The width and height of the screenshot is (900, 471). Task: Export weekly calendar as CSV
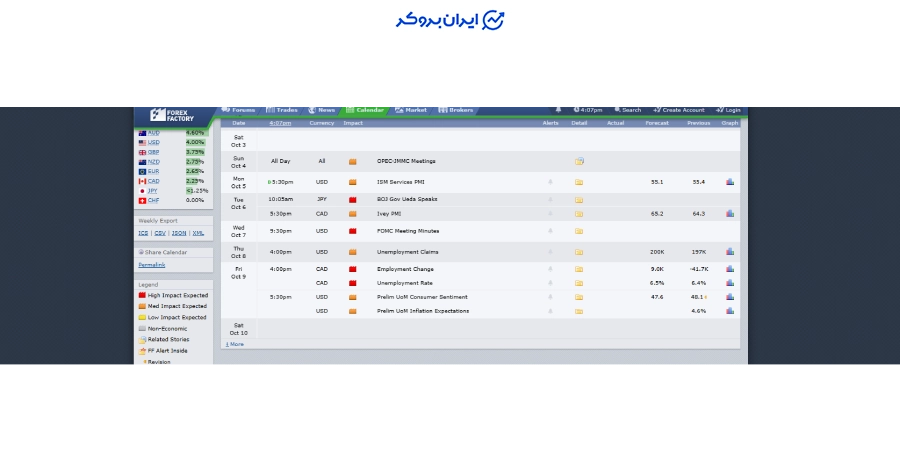[160, 233]
